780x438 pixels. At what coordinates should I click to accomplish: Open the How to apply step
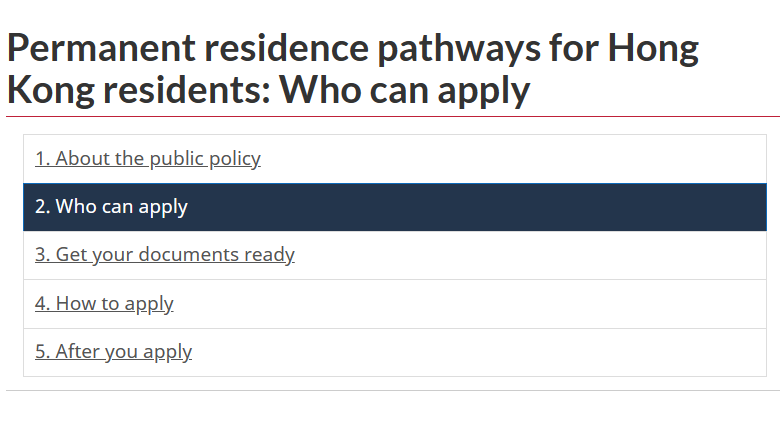click(x=104, y=303)
